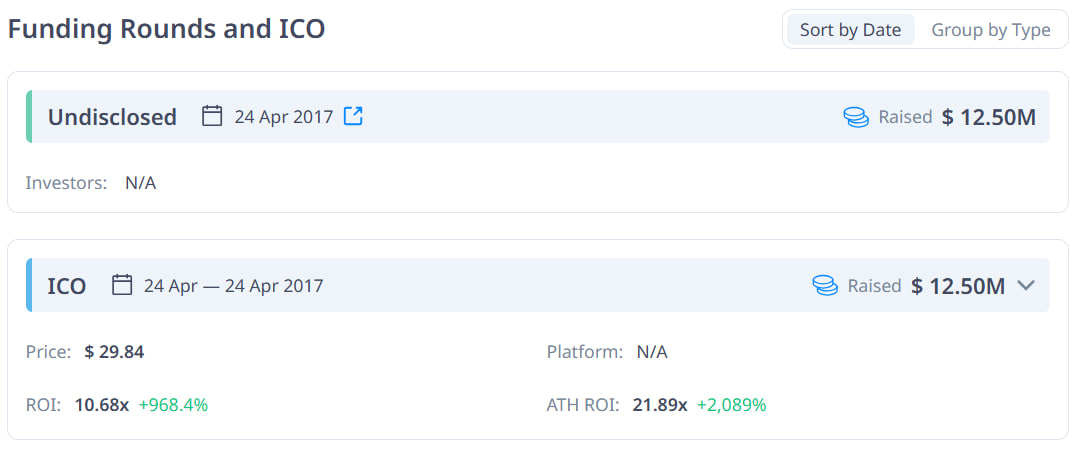The image size is (1078, 460).
Task: Click the coins icon in the ICO round
Action: coord(825,286)
